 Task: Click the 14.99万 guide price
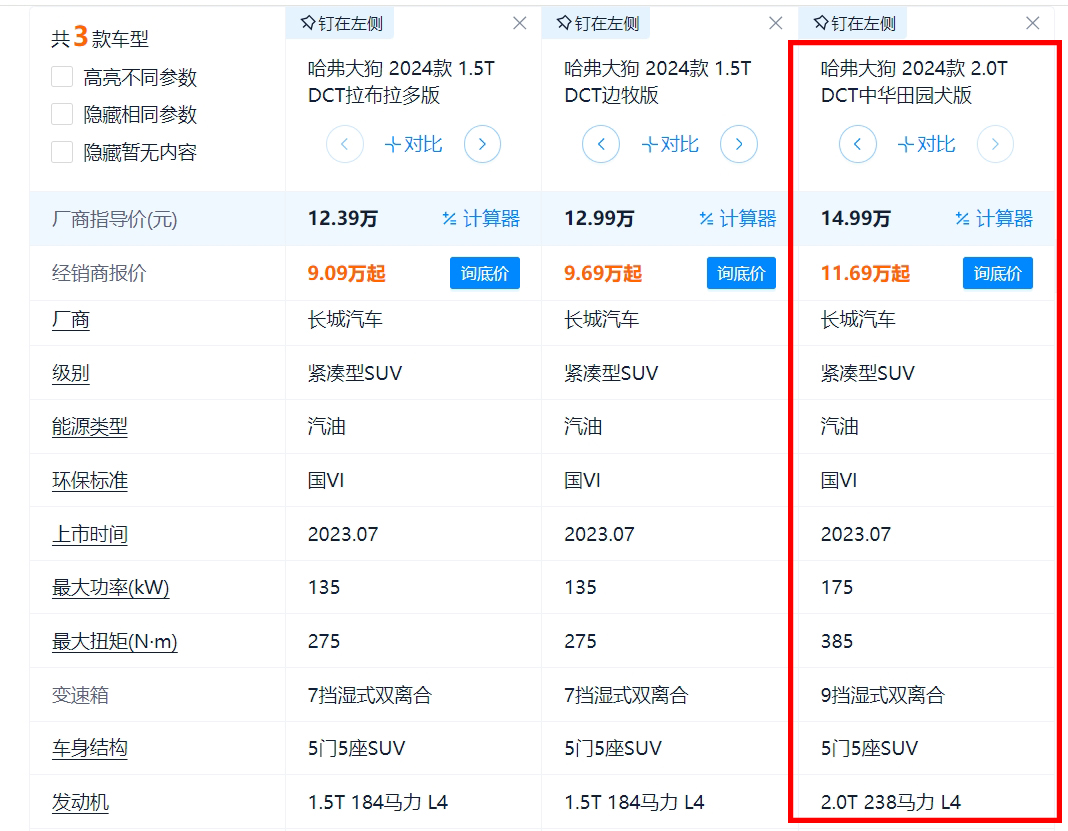pos(855,219)
